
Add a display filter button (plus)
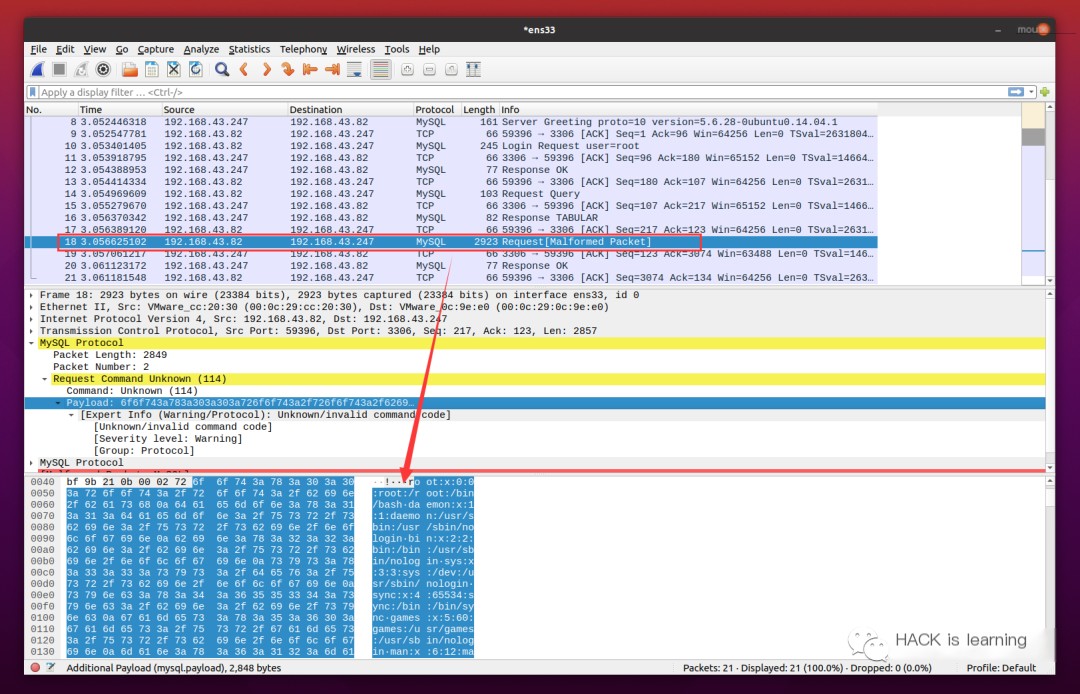1045,92
